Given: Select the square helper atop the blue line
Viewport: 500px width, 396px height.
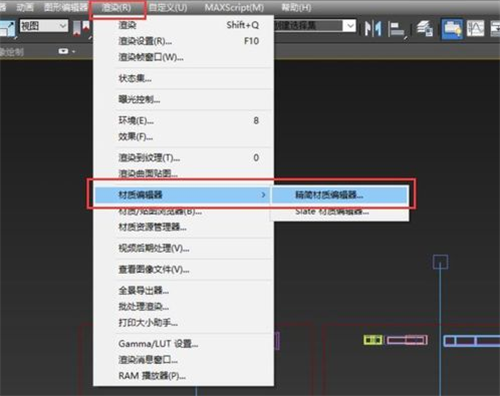Looking at the screenshot, I should click(440, 262).
